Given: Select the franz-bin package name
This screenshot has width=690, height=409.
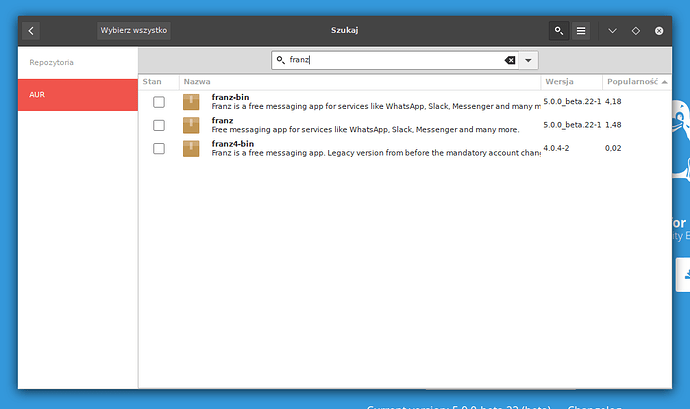Looking at the screenshot, I should tap(230, 97).
